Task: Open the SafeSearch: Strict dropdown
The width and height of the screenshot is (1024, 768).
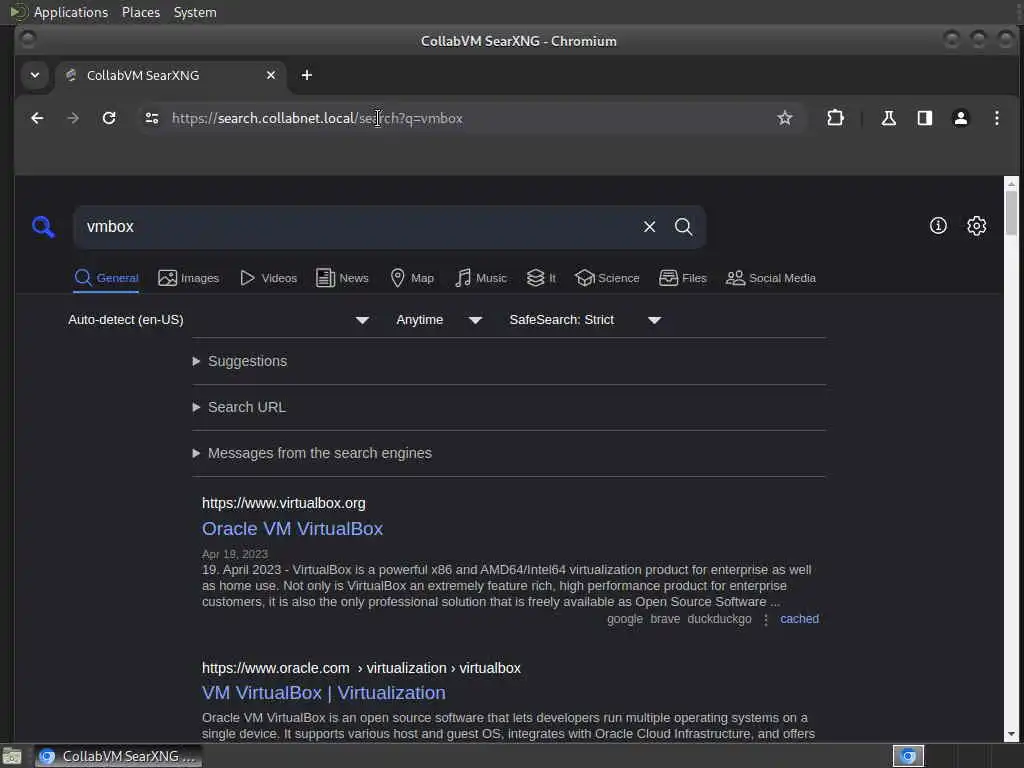Action: click(585, 320)
